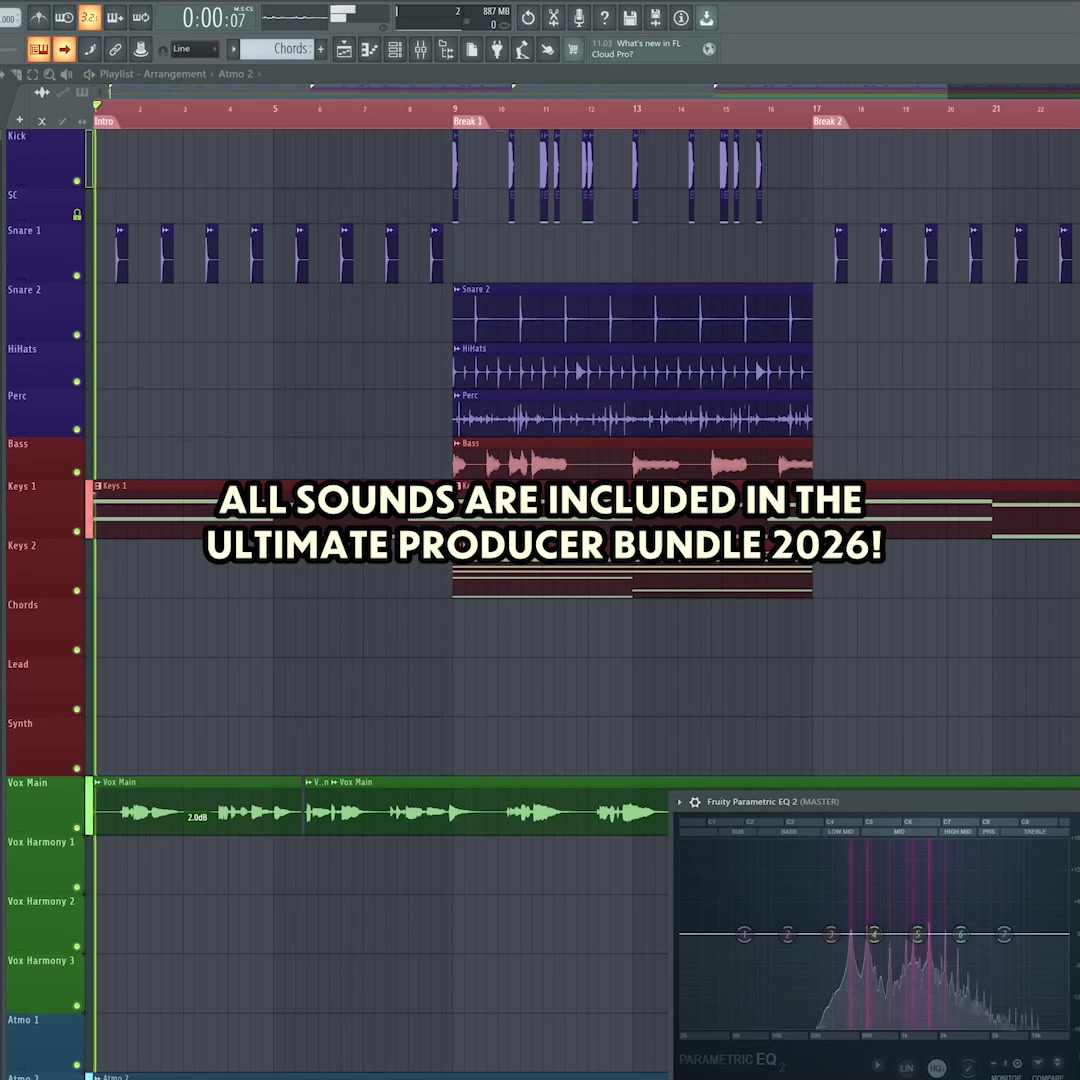Mute the Kick track
1080x1080 pixels.
[x=77, y=181]
